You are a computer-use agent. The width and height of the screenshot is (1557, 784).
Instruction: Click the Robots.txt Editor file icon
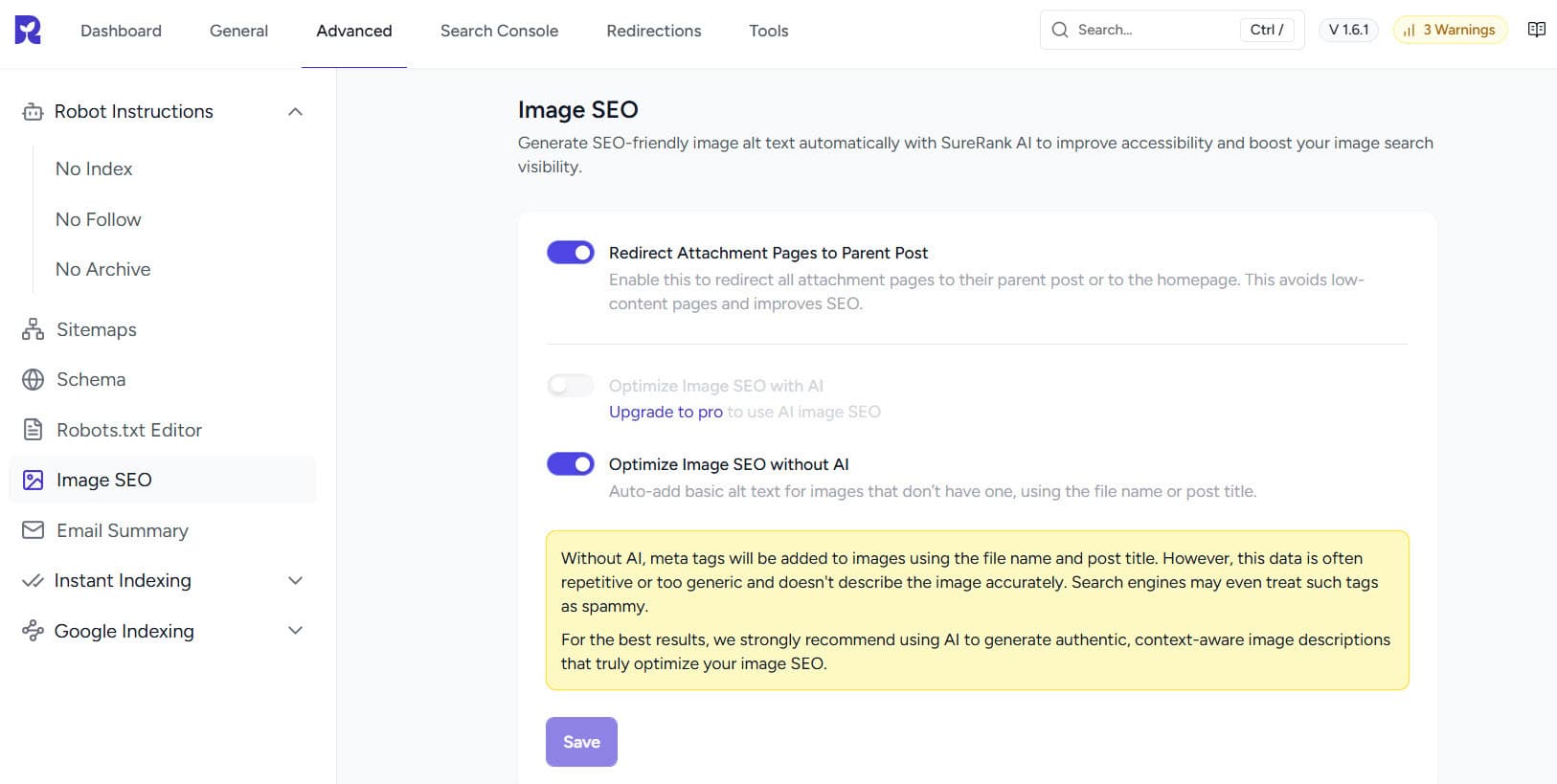click(x=33, y=430)
